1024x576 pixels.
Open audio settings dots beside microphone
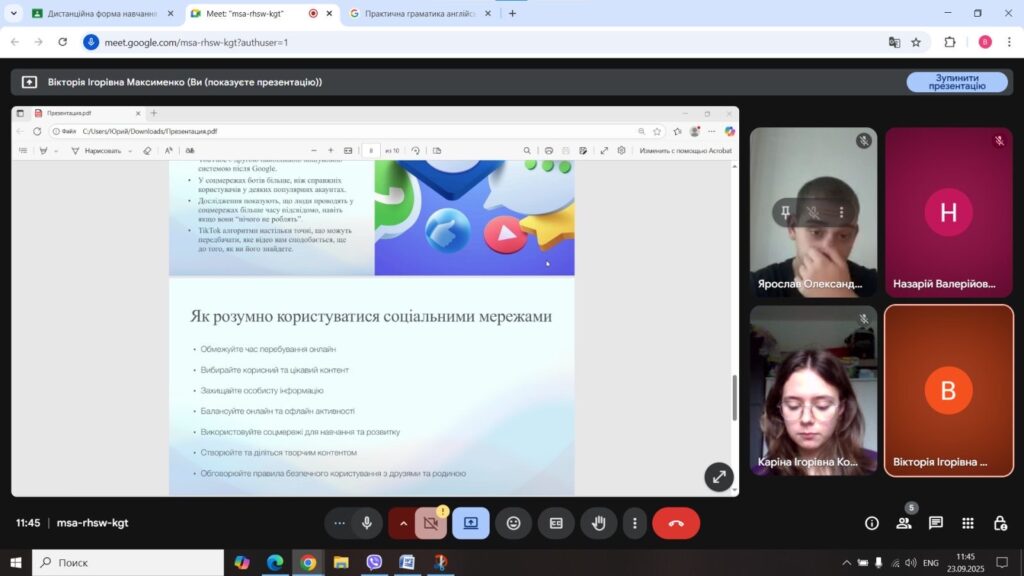click(x=340, y=523)
